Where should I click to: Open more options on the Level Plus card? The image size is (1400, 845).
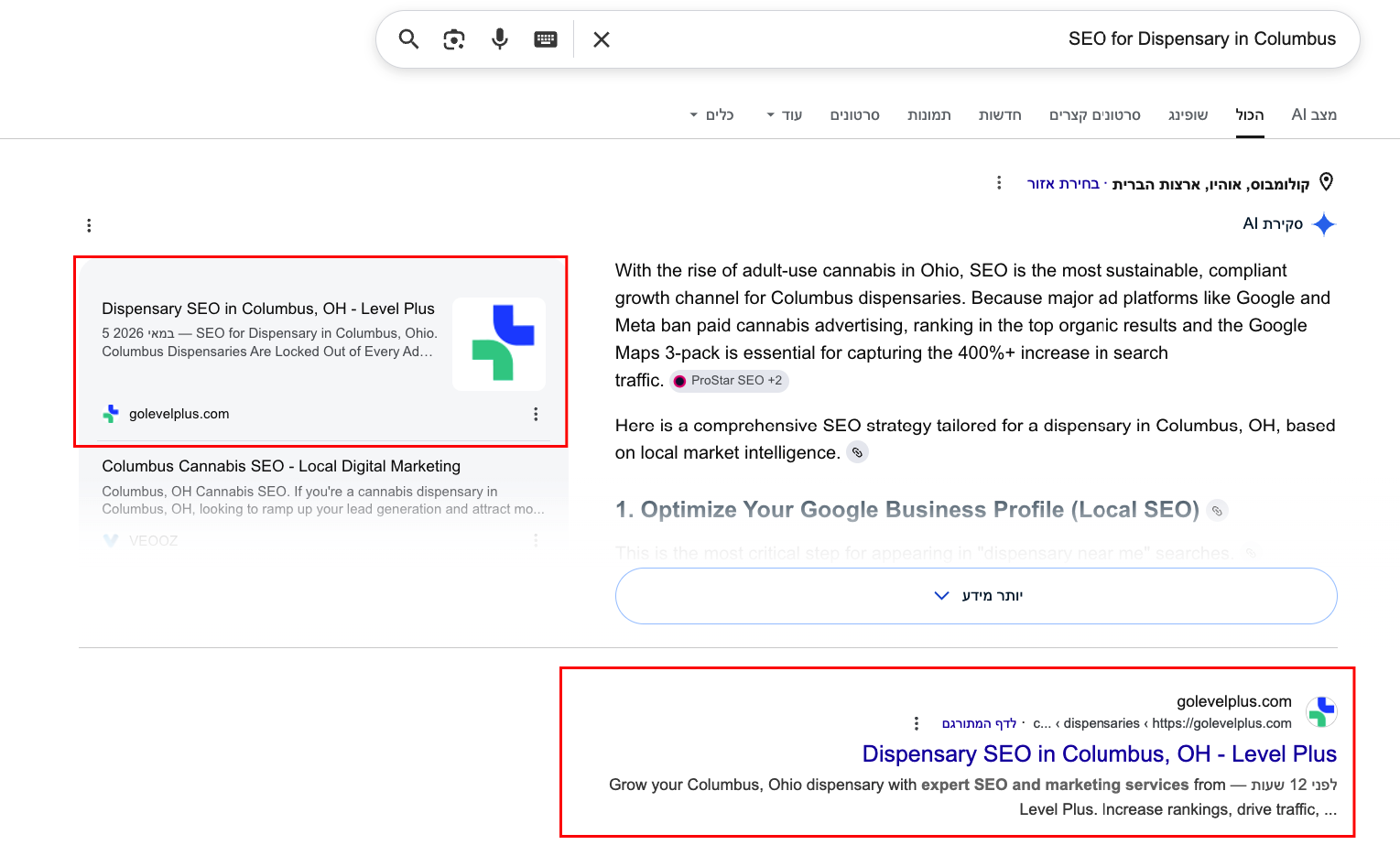[536, 414]
